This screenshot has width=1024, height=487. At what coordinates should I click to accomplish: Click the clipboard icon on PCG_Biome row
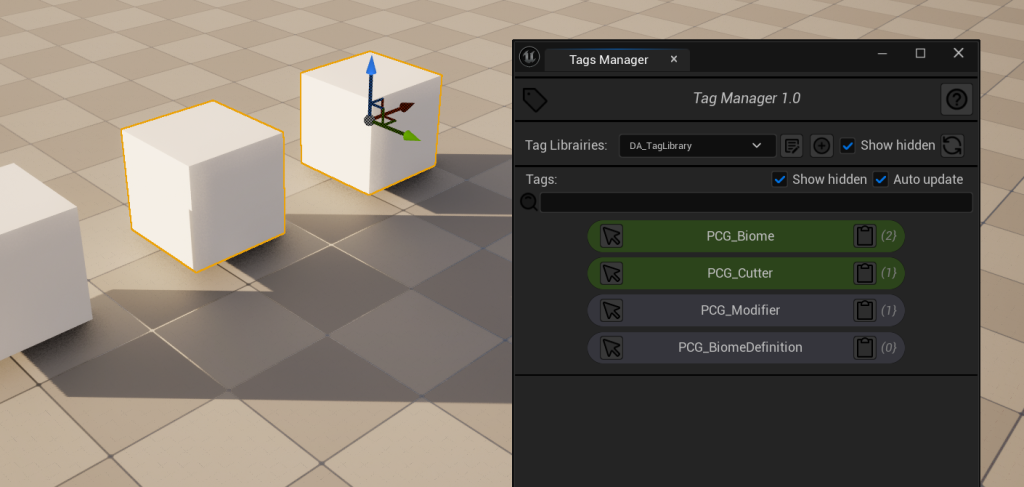click(x=864, y=236)
